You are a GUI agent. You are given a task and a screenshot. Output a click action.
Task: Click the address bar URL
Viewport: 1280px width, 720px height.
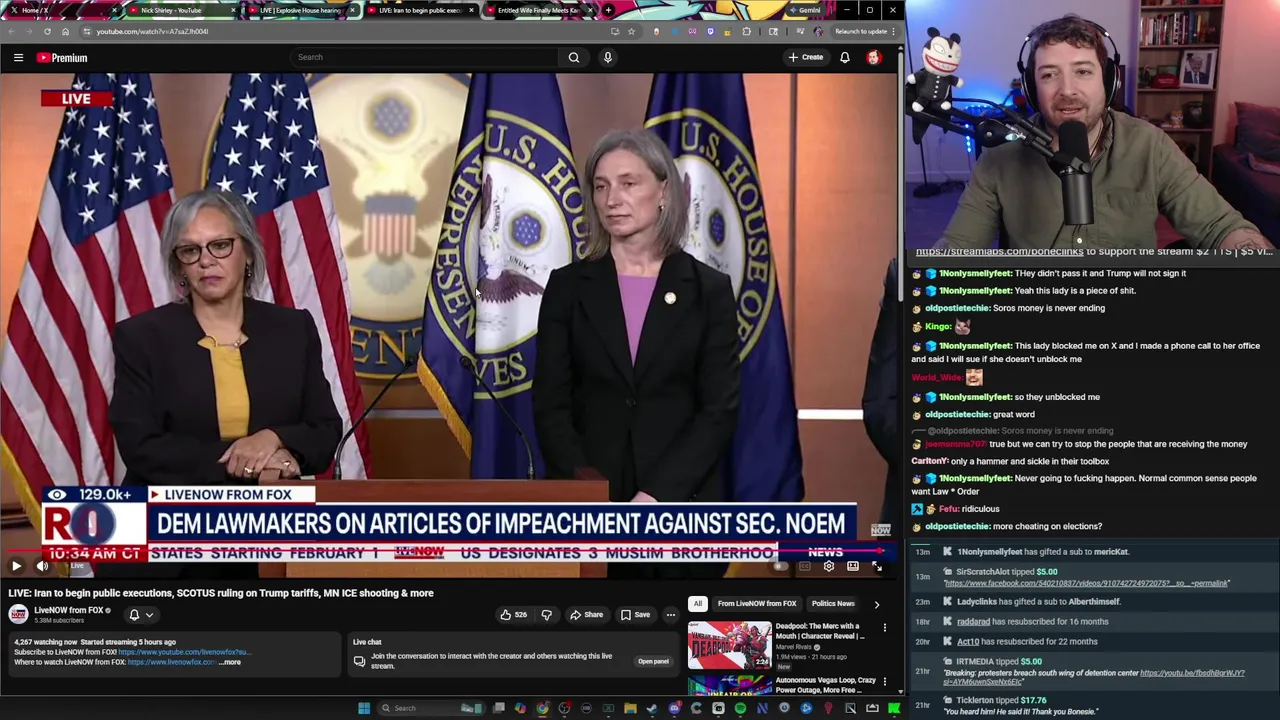152,31
